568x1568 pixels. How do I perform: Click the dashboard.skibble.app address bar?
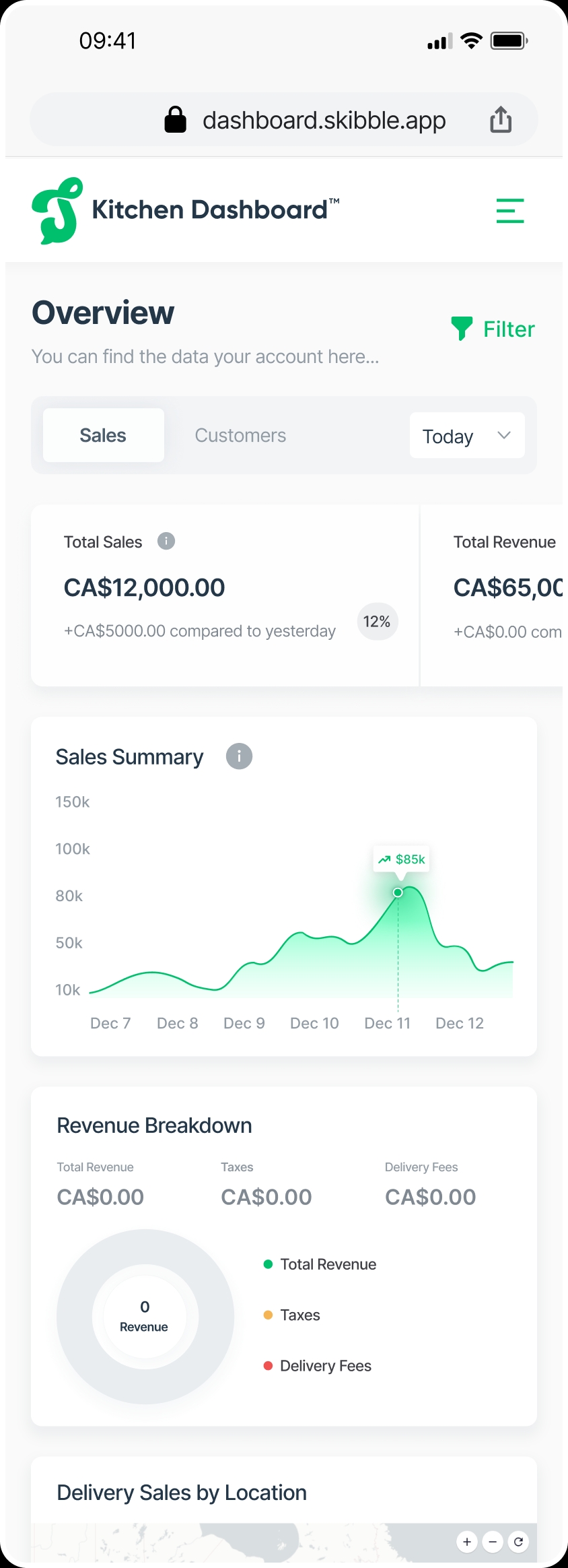click(324, 121)
